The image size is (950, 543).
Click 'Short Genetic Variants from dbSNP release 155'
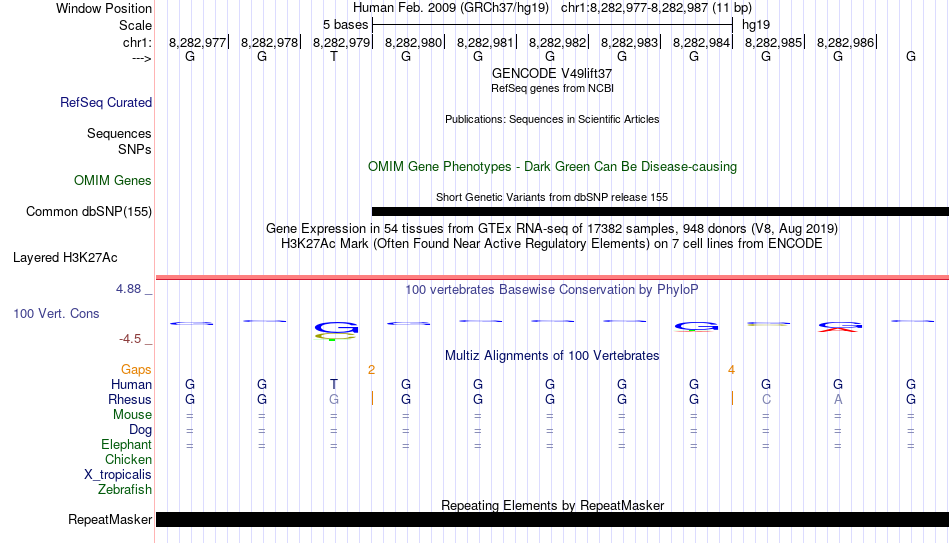(x=552, y=197)
